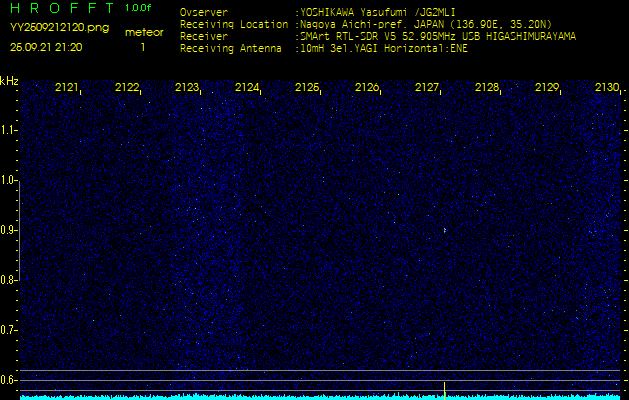Click the cyan signal level graph
629x400 pixels.
(x=321, y=397)
